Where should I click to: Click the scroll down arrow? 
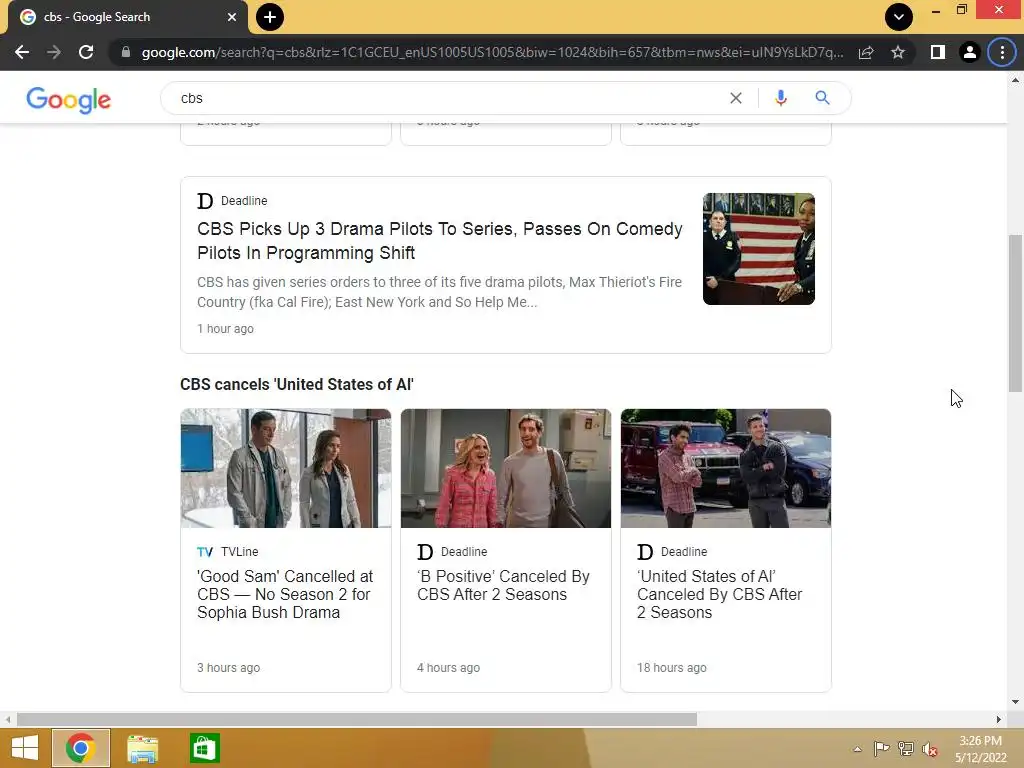click(1015, 702)
